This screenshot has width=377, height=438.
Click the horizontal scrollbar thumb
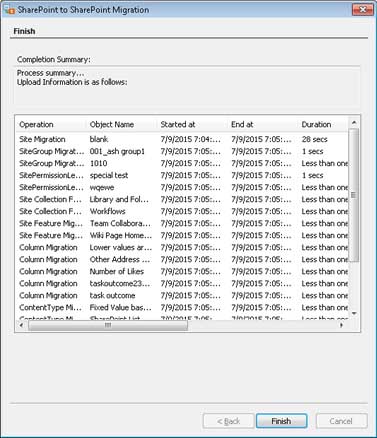click(x=108, y=325)
